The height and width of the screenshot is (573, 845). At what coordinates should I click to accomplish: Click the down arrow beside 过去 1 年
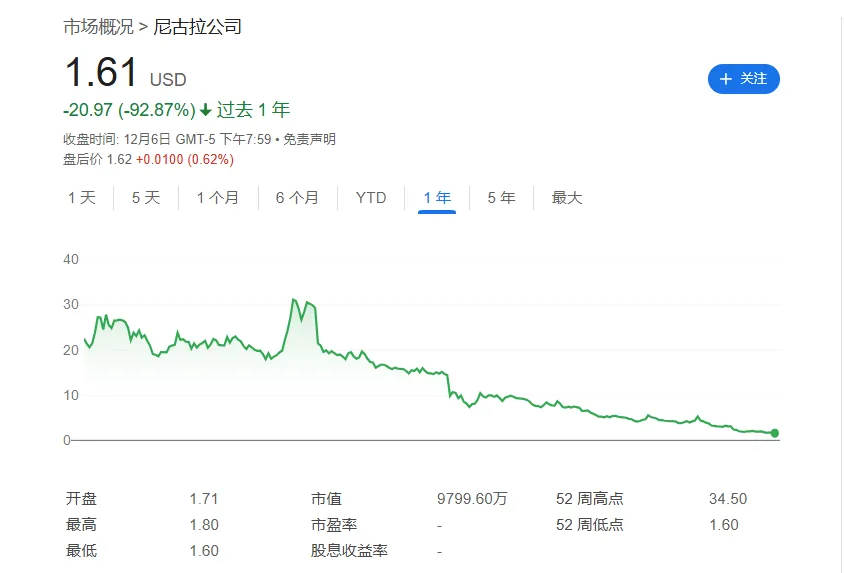[x=205, y=110]
